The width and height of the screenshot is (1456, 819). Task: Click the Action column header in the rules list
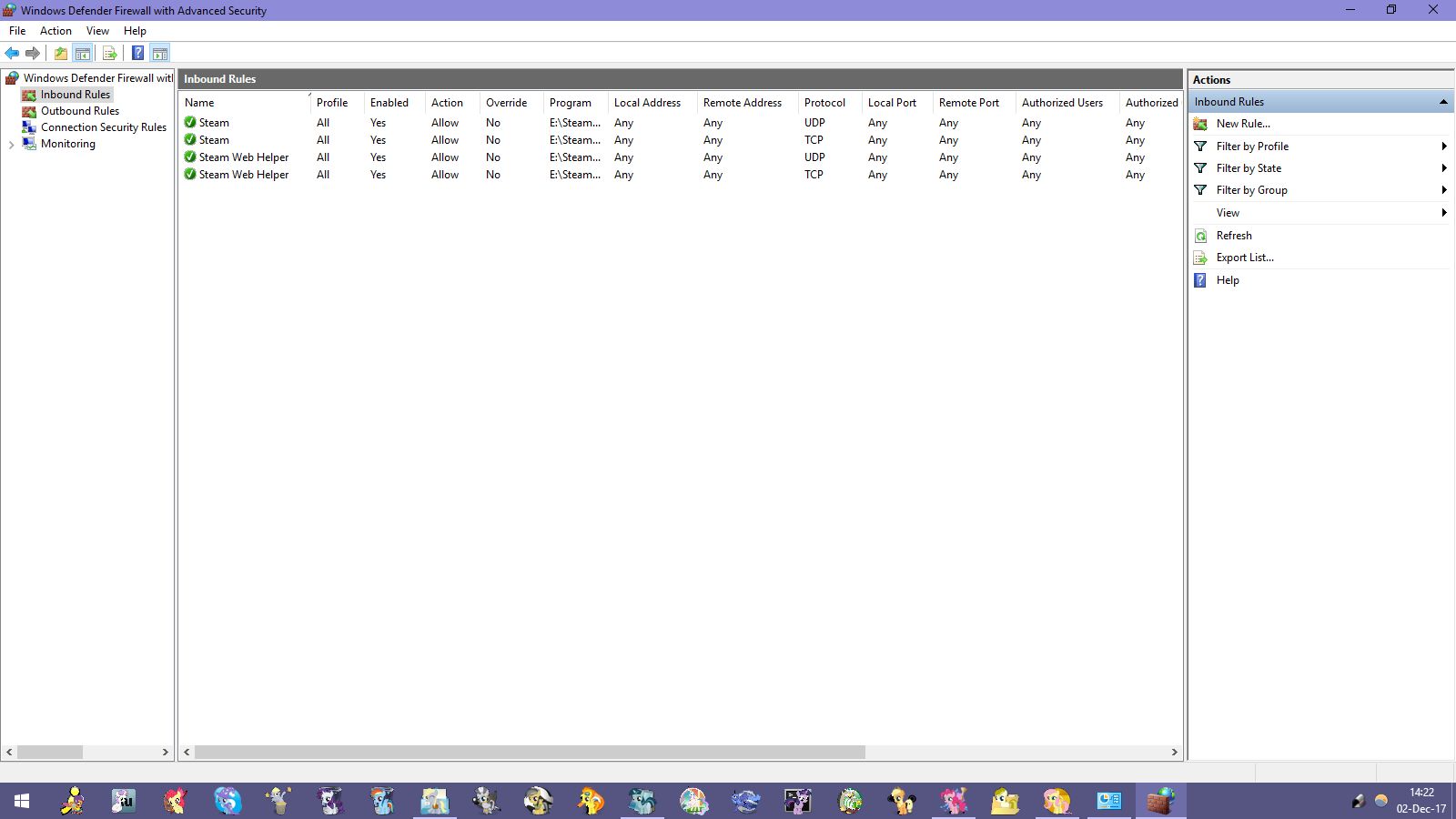tap(452, 103)
